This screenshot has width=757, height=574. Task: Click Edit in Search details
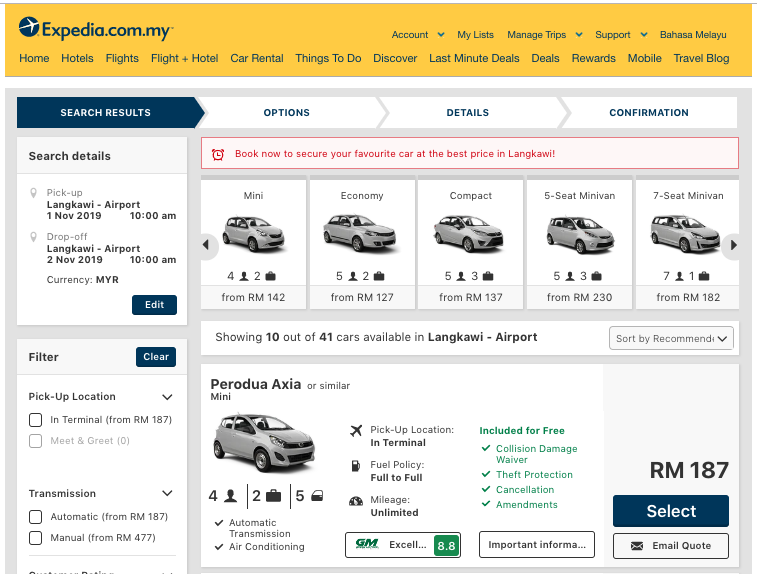coord(154,305)
